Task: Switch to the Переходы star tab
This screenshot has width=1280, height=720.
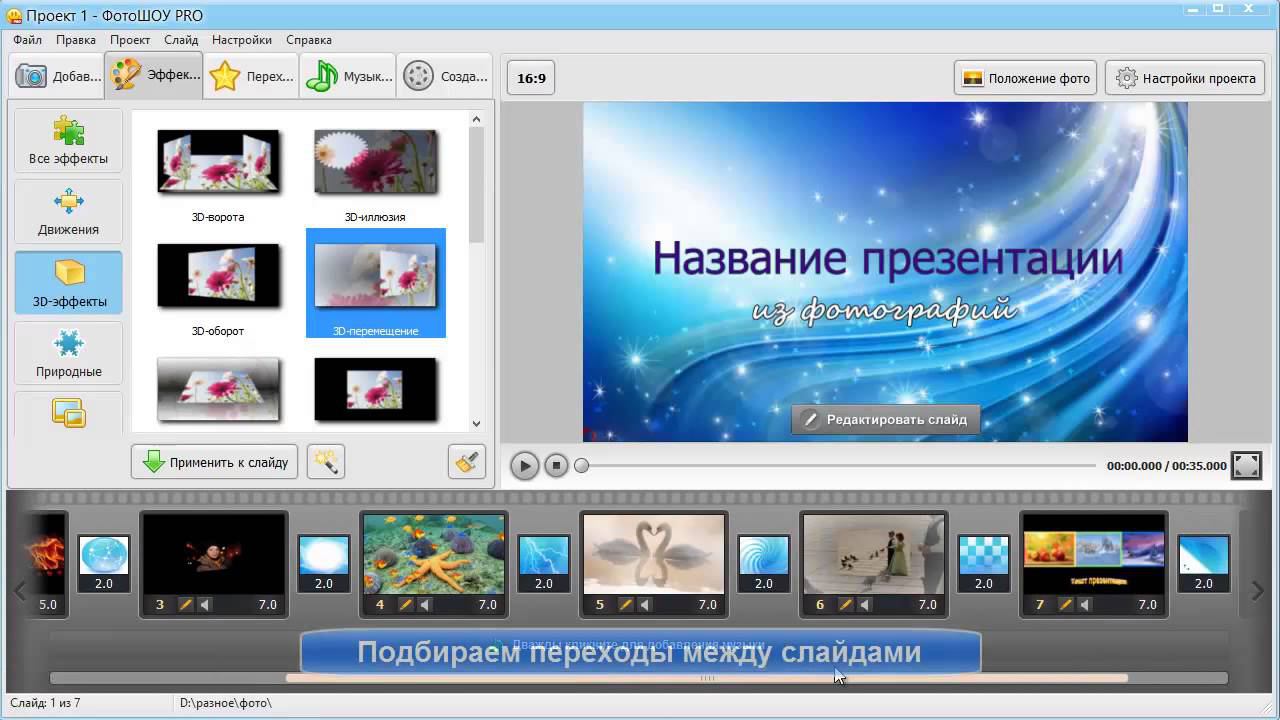Action: (251, 76)
